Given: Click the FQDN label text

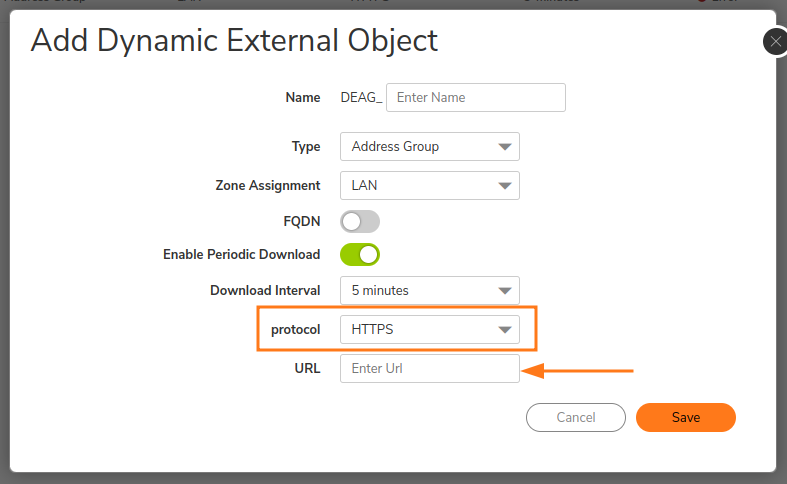Looking at the screenshot, I should click(x=302, y=221).
